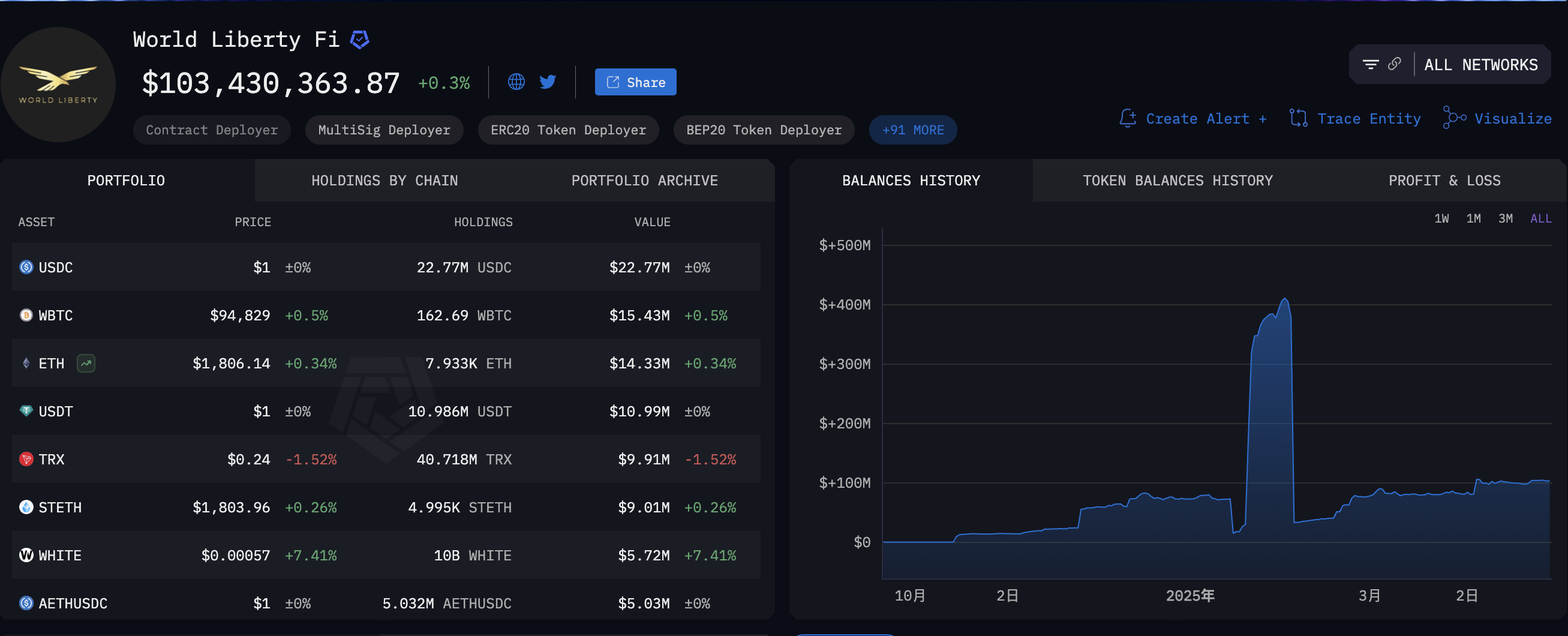Open the website globe icon
Image resolution: width=1568 pixels, height=636 pixels.
pyautogui.click(x=516, y=82)
